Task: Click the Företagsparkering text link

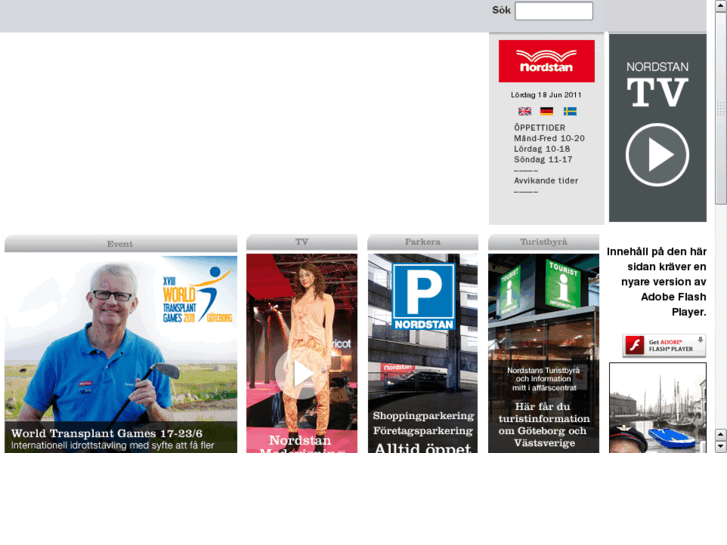Action: point(423,431)
